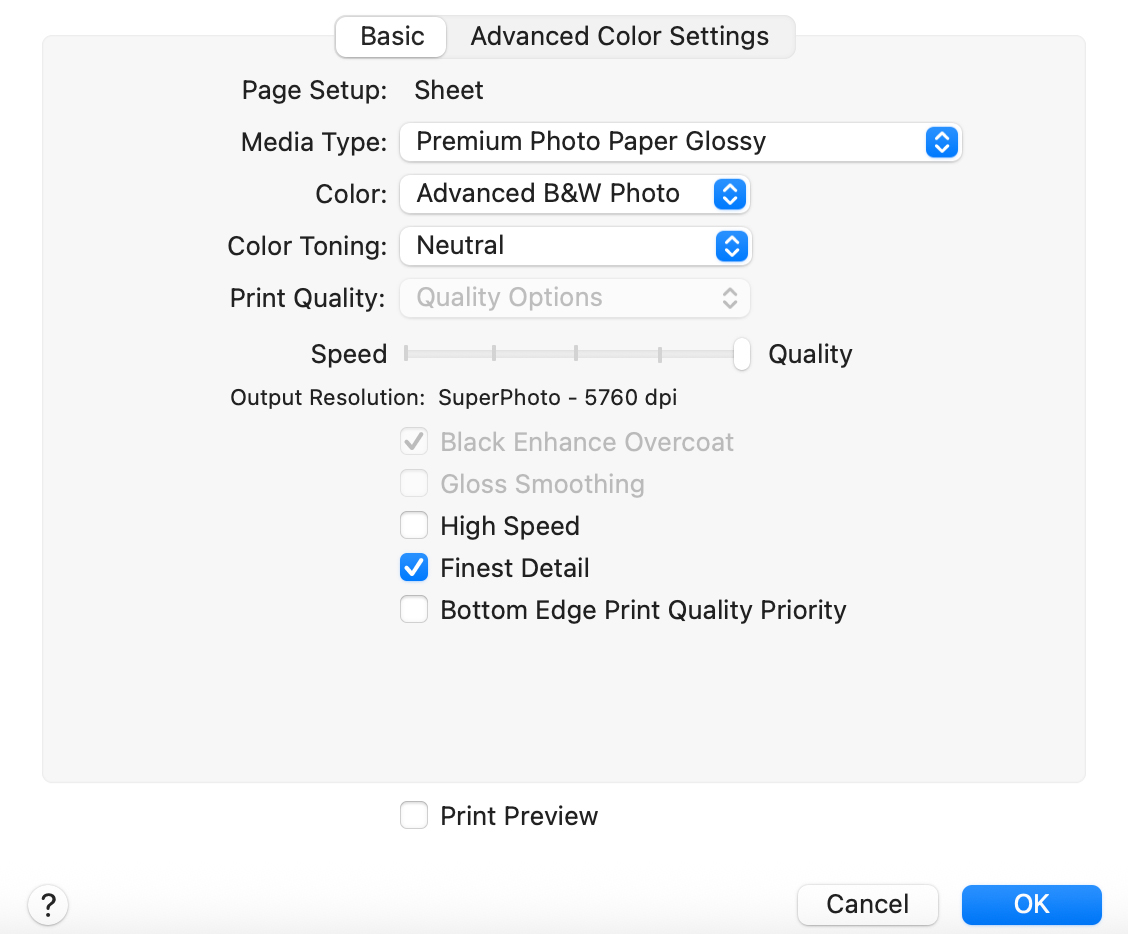Click the Color dropdown chevron icon
The image size is (1128, 934).
point(729,194)
